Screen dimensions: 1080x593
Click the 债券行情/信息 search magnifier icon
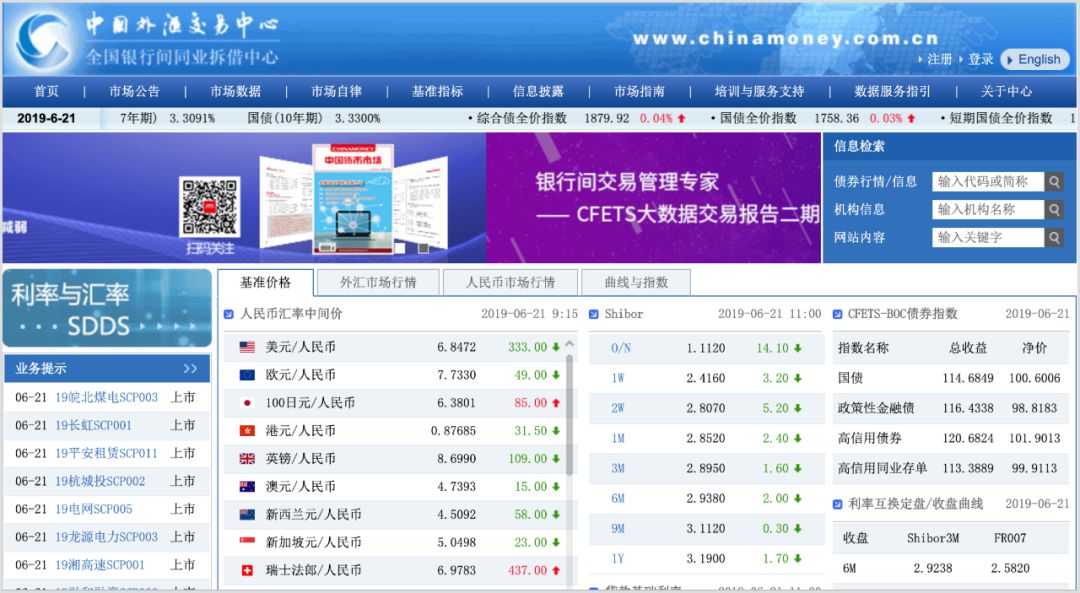[1053, 183]
